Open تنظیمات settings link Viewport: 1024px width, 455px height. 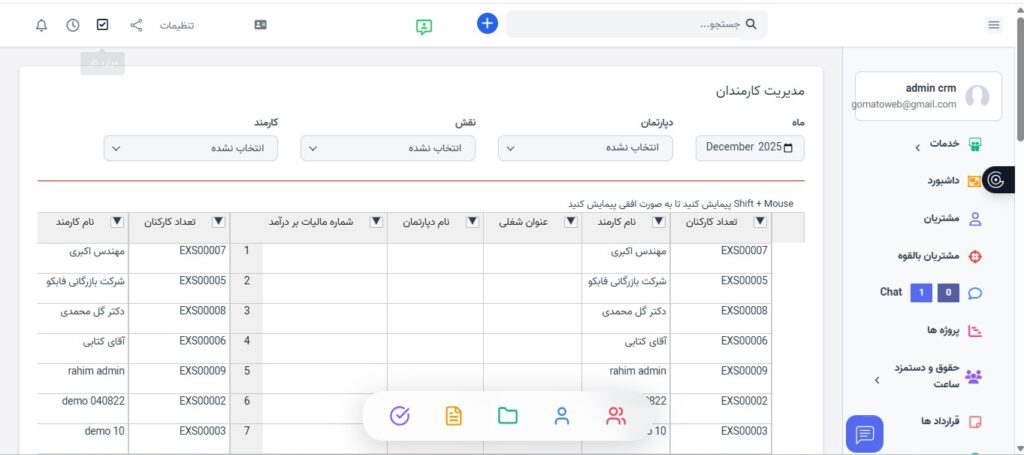[177, 25]
